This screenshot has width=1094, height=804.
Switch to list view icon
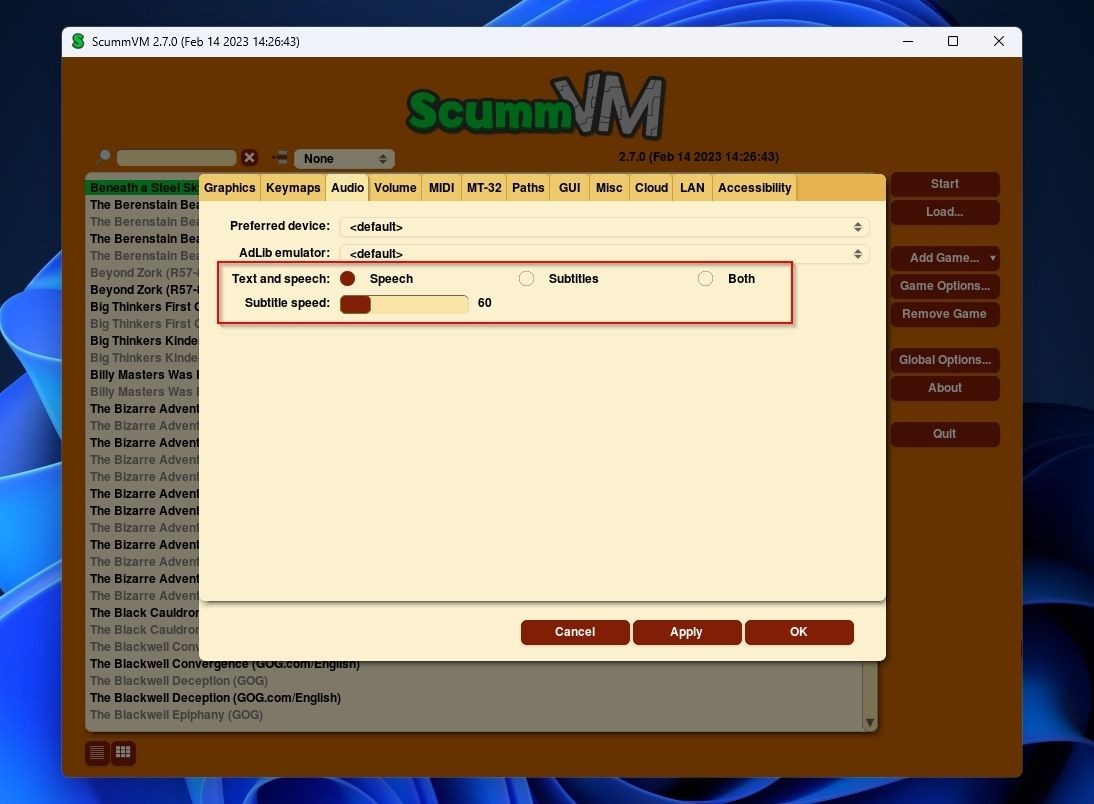coord(97,752)
